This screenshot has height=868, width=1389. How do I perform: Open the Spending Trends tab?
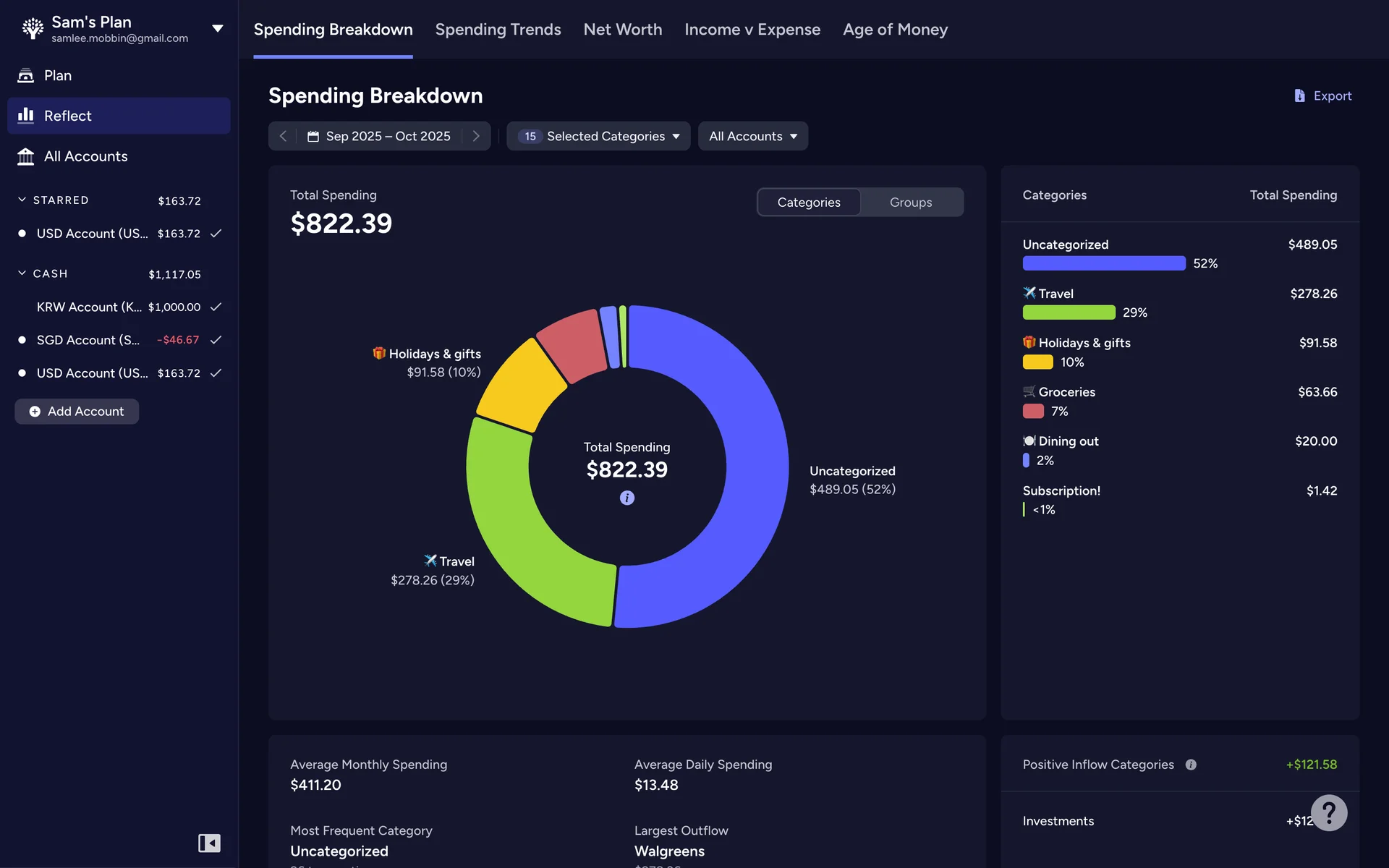498,30
